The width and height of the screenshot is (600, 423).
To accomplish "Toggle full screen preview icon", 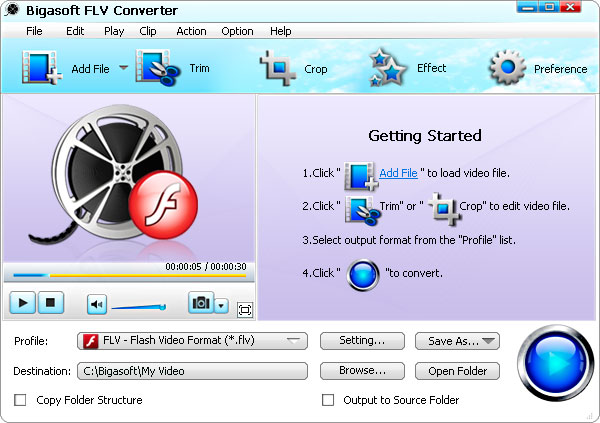I will click(x=245, y=309).
